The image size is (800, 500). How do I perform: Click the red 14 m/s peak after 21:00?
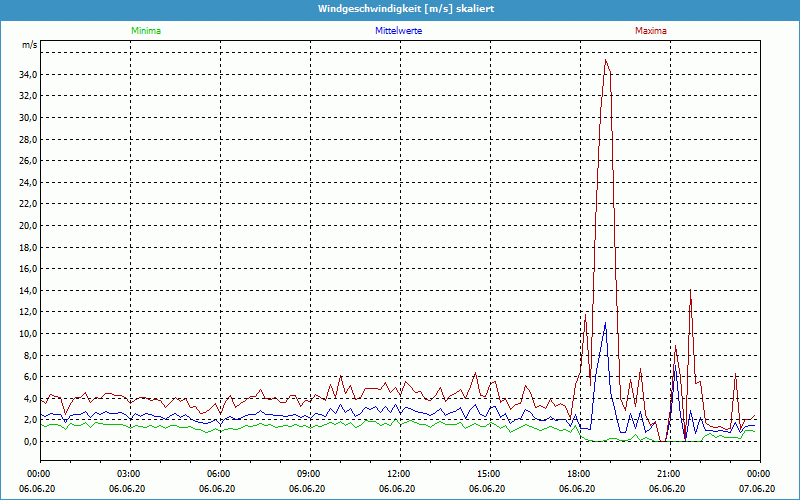690,291
